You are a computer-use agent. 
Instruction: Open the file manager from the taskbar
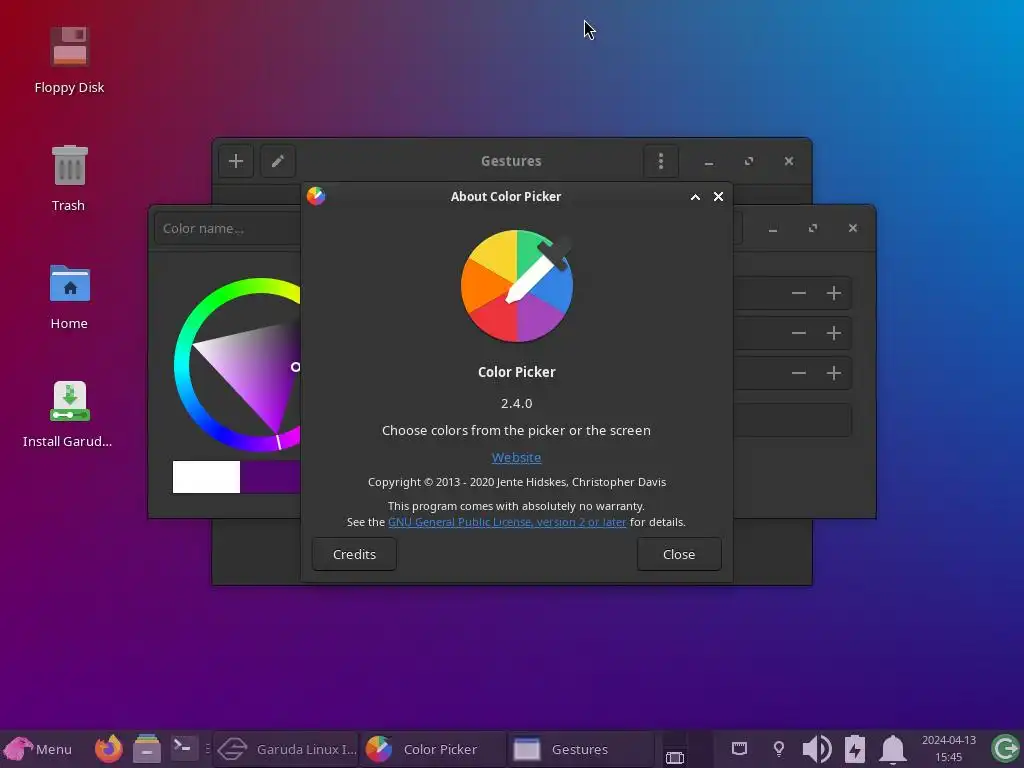(147, 749)
